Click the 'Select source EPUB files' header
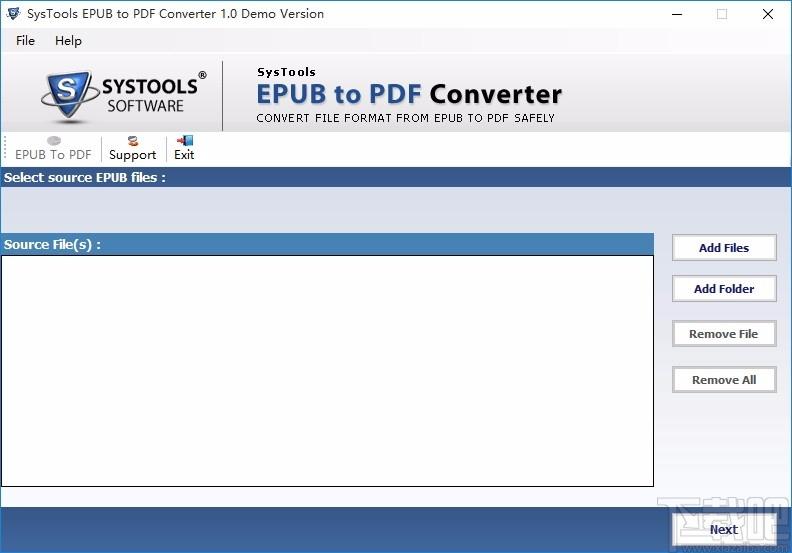This screenshot has width=792, height=553. point(85,177)
